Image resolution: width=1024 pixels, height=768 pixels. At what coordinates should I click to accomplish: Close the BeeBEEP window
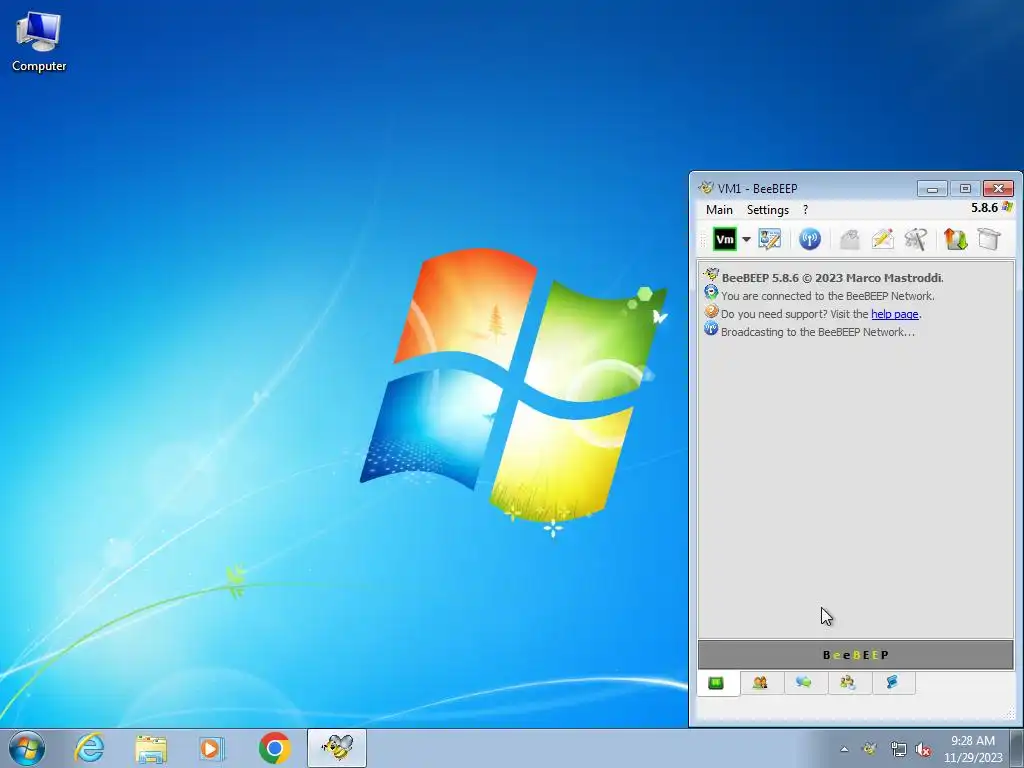point(999,189)
